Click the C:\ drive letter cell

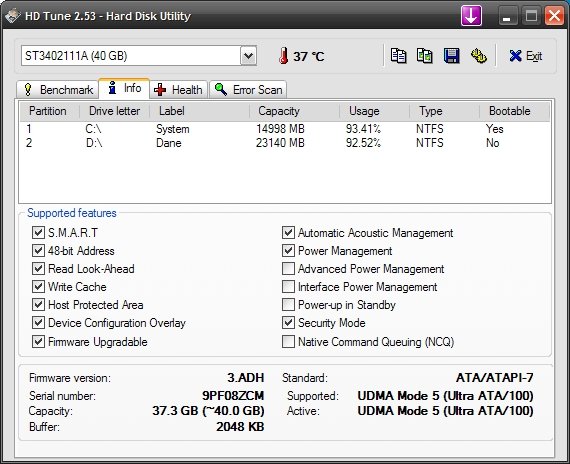[x=93, y=129]
